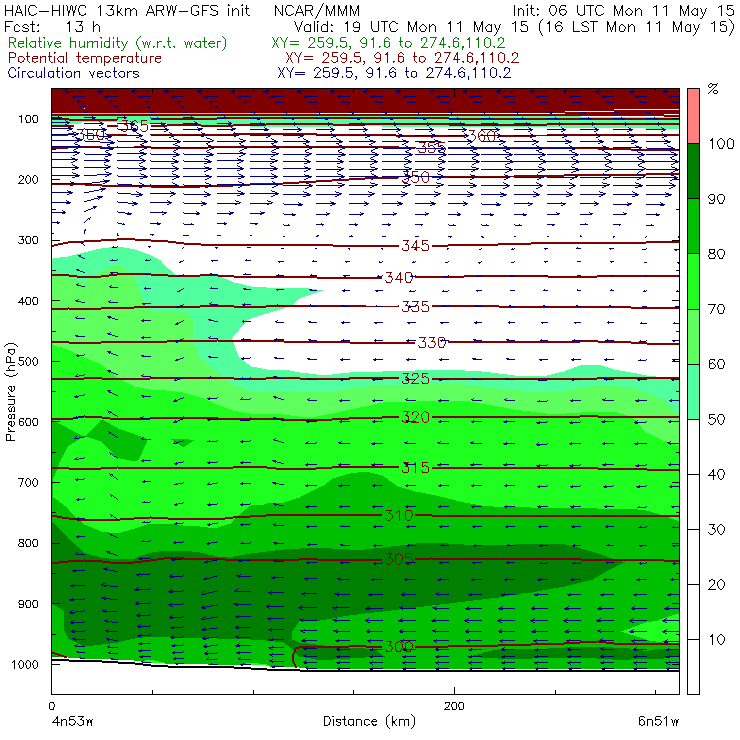Click the '350' potential temperature contour label
Image resolution: width=740 pixels, height=740 pixels.
coord(416,177)
